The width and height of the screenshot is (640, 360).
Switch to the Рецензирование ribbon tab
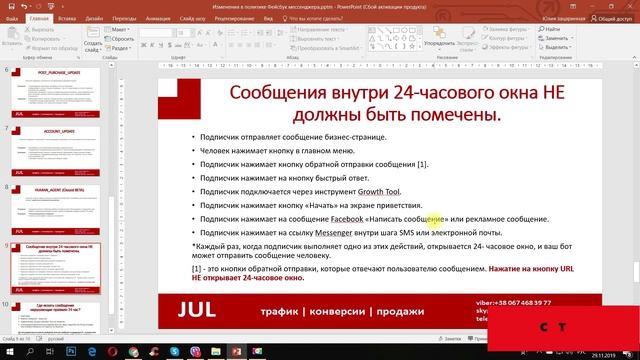tap(234, 18)
